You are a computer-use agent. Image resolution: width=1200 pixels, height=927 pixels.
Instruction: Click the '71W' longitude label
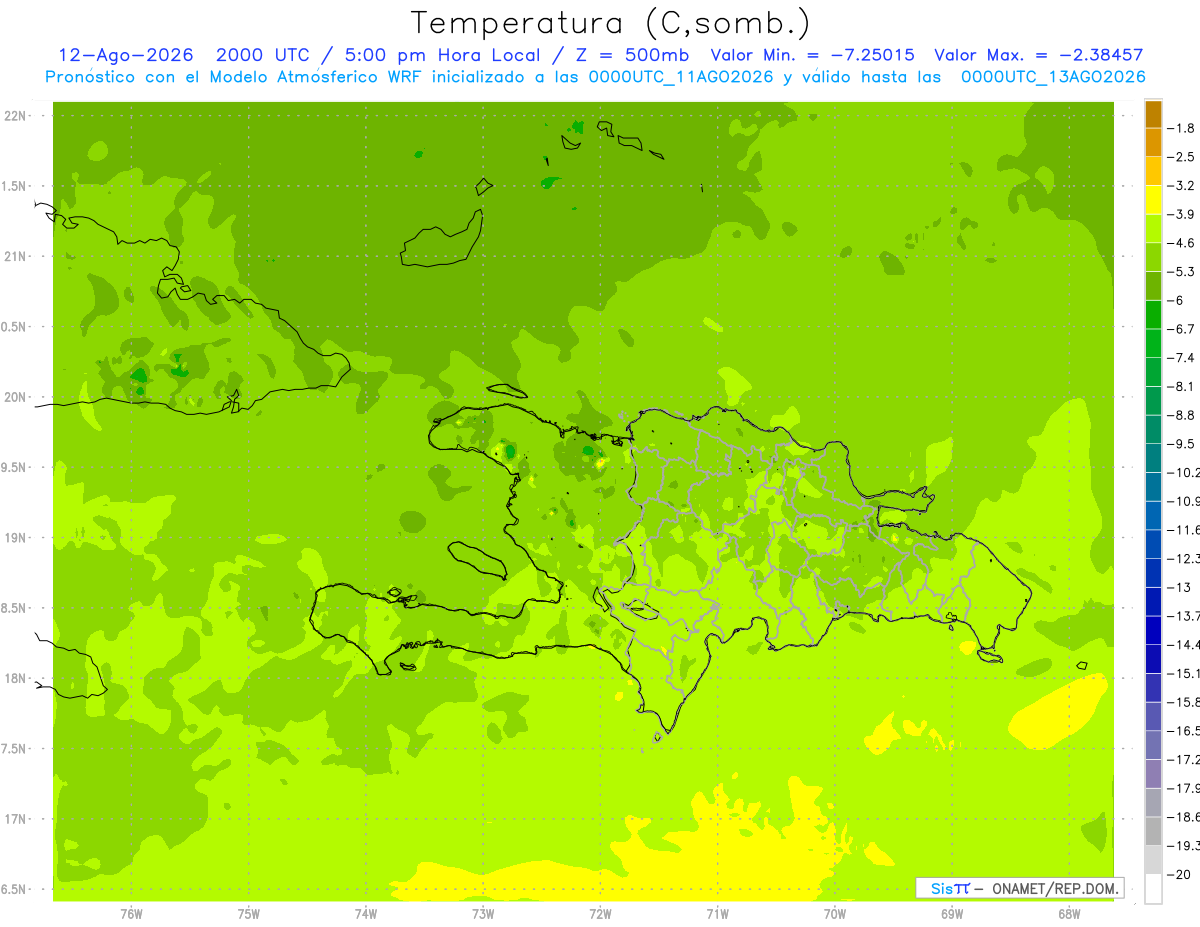(717, 913)
